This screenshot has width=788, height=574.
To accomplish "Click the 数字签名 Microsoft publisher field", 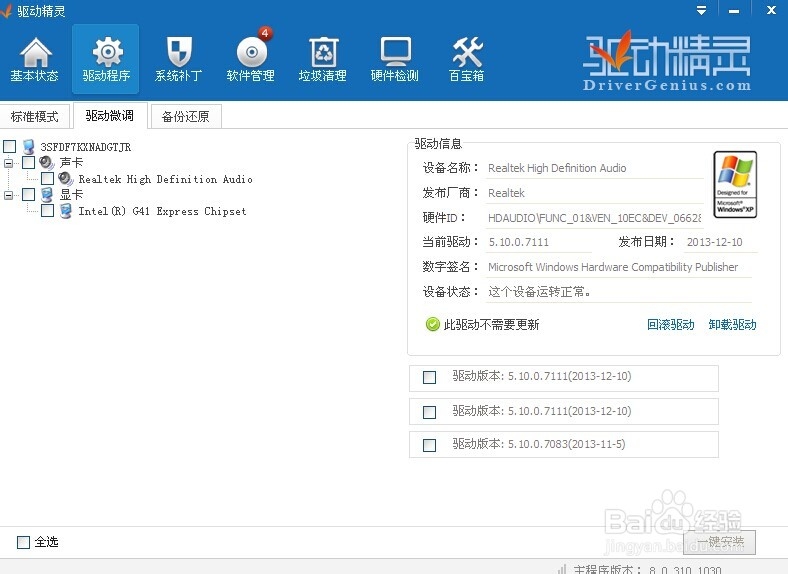I will [619, 267].
